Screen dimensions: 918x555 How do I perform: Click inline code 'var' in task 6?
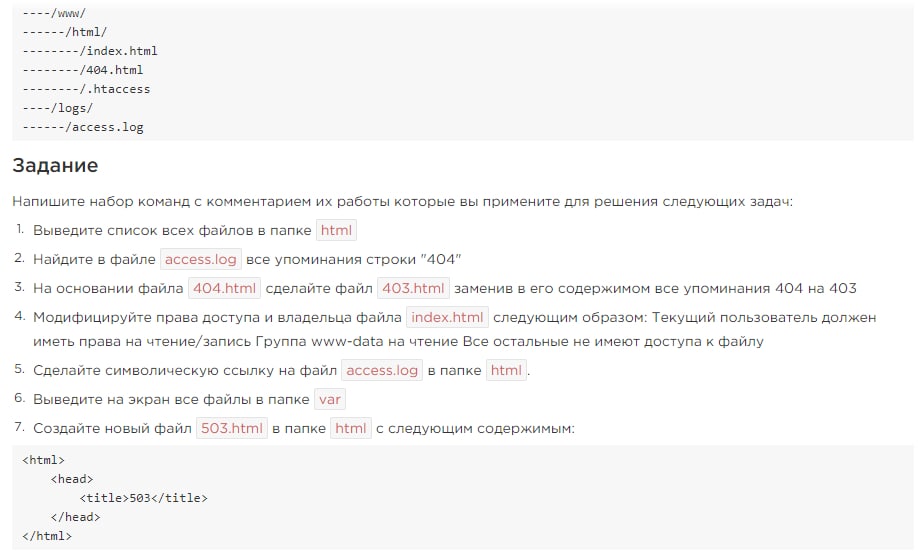pyautogui.click(x=330, y=399)
